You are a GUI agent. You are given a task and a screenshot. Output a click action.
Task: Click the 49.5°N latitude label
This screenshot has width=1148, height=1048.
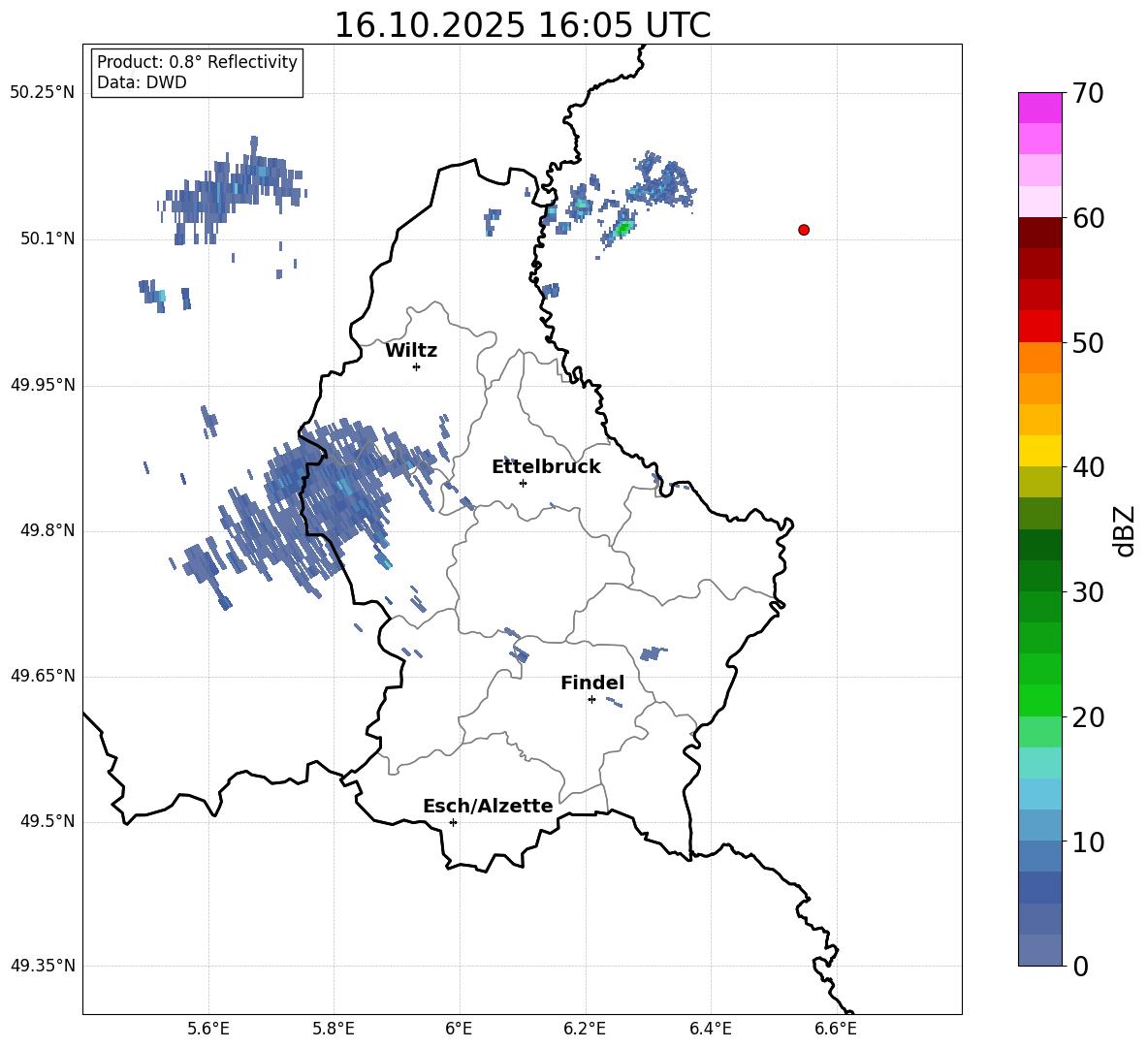click(x=47, y=821)
